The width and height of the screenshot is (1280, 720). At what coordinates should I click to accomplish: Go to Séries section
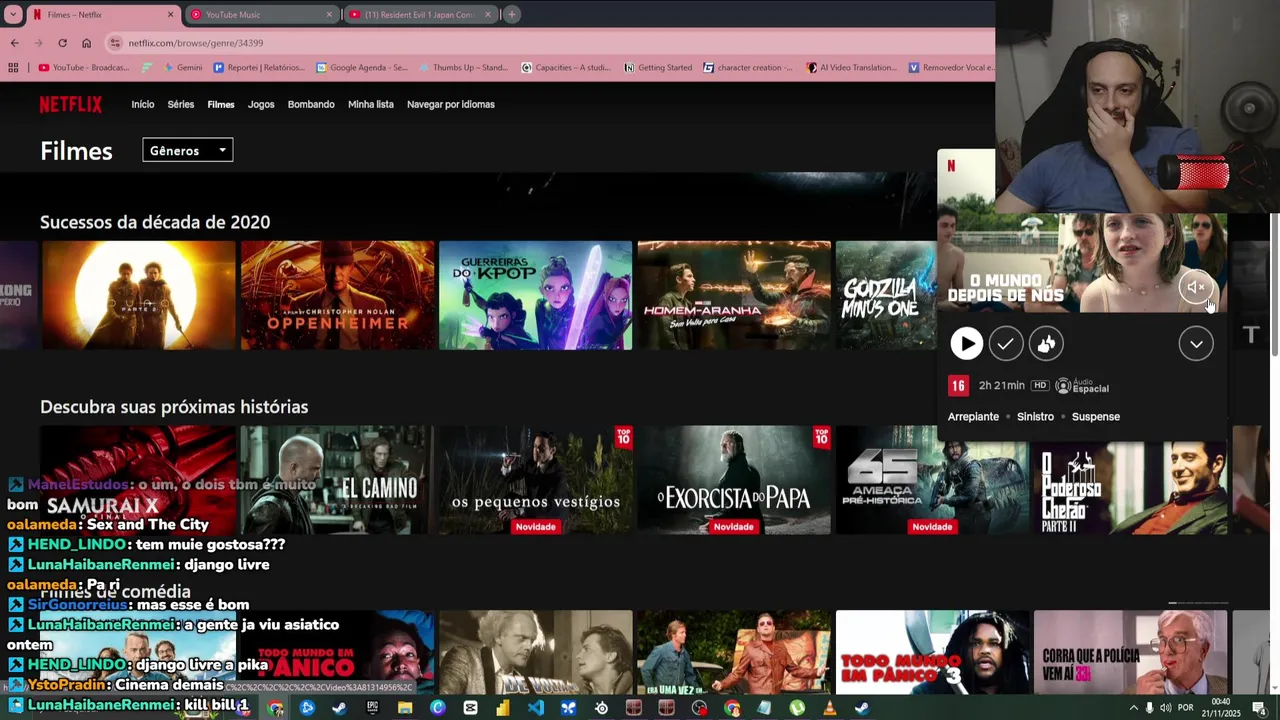(x=181, y=104)
